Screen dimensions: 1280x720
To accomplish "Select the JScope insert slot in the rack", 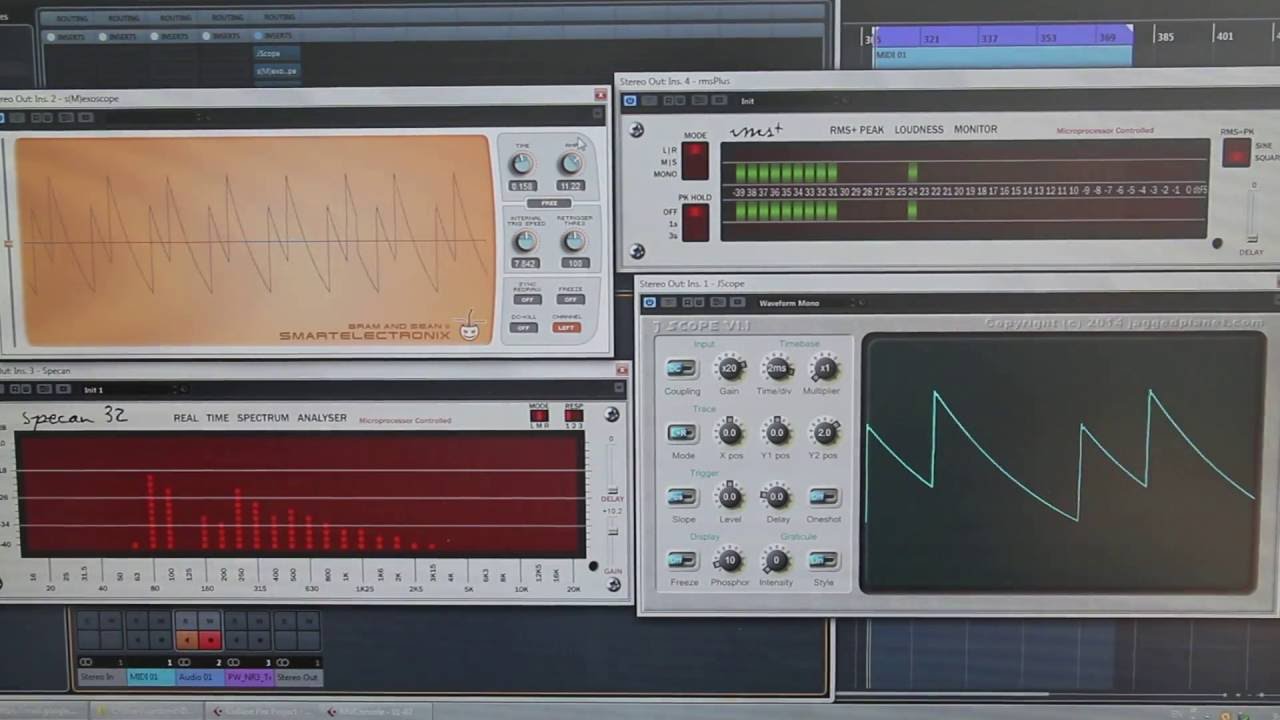I will coord(276,53).
